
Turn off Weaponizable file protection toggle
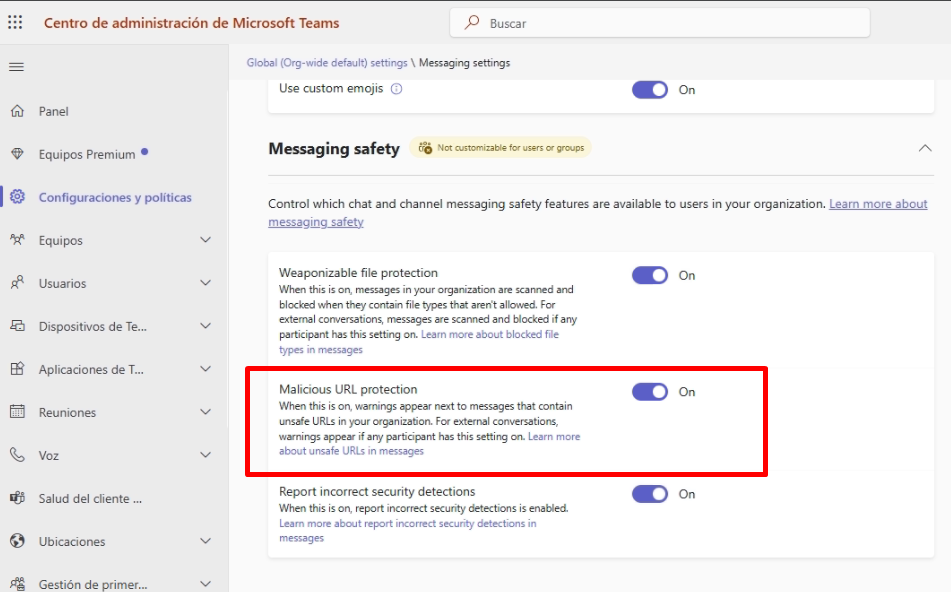click(650, 275)
